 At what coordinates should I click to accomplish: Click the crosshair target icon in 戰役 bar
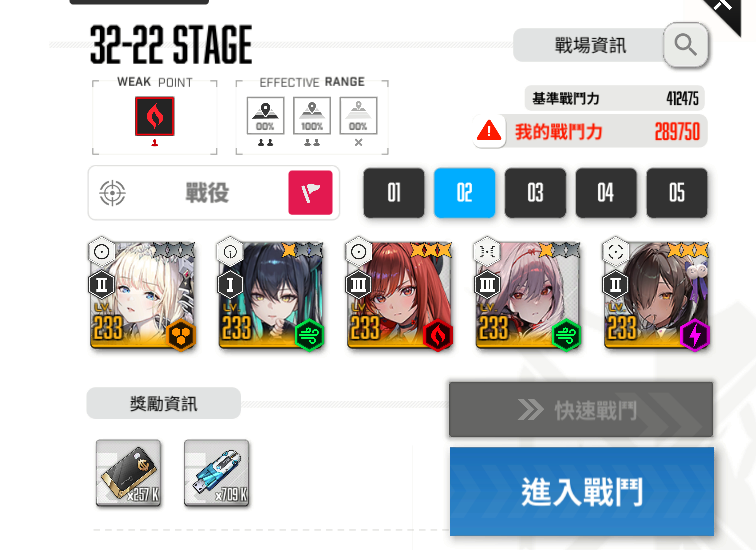(112, 193)
